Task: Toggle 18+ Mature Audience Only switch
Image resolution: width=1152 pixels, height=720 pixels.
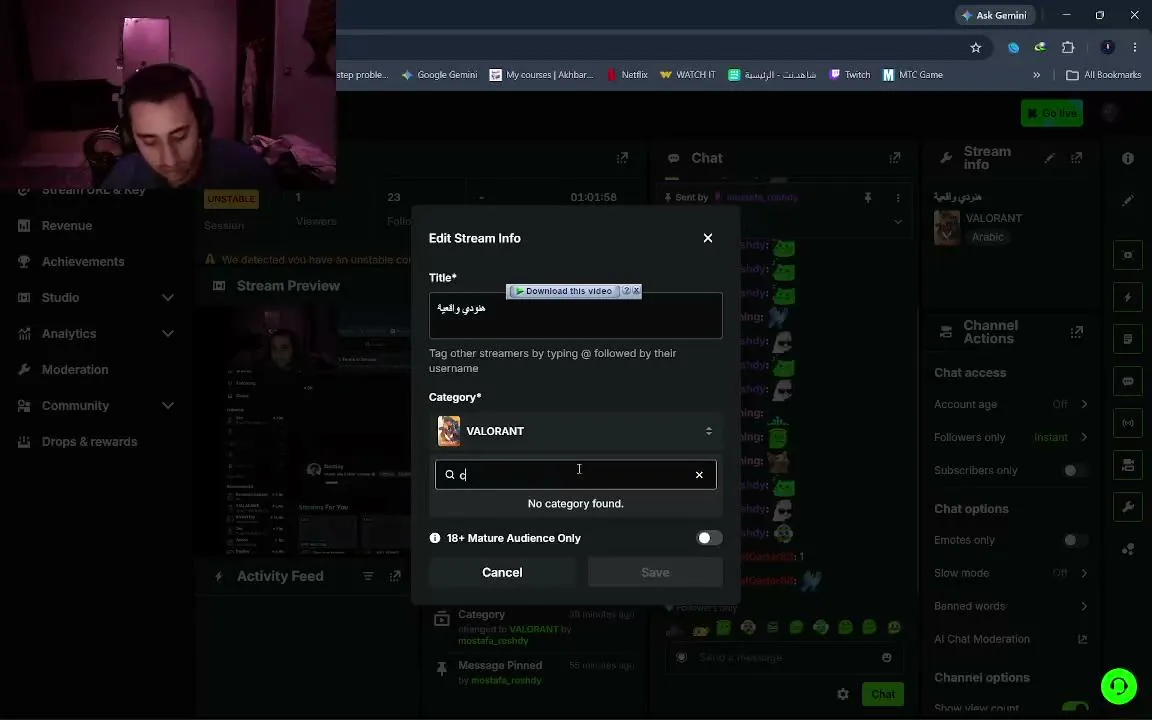Action: click(709, 539)
